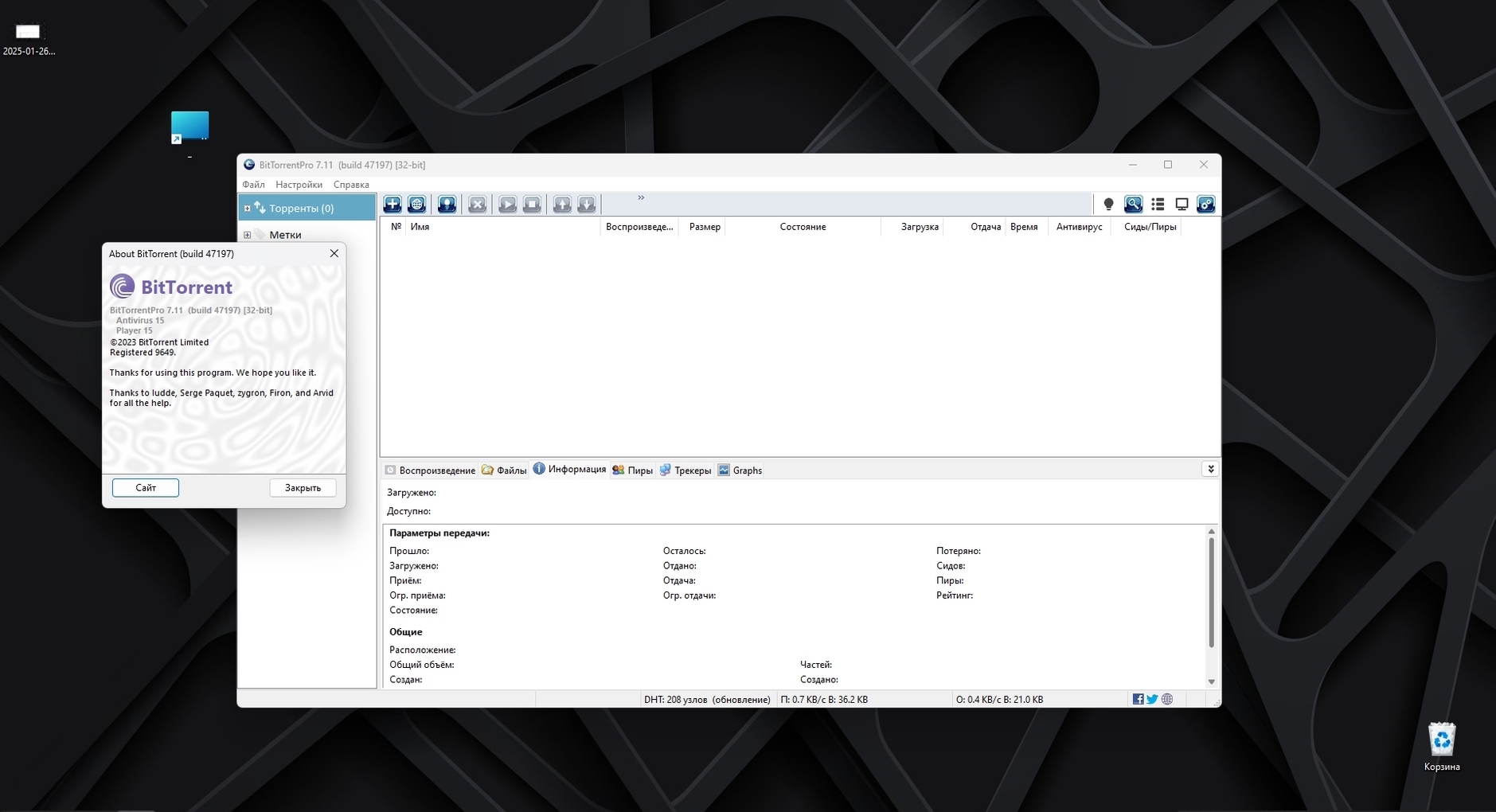Sort by № column header

(396, 227)
